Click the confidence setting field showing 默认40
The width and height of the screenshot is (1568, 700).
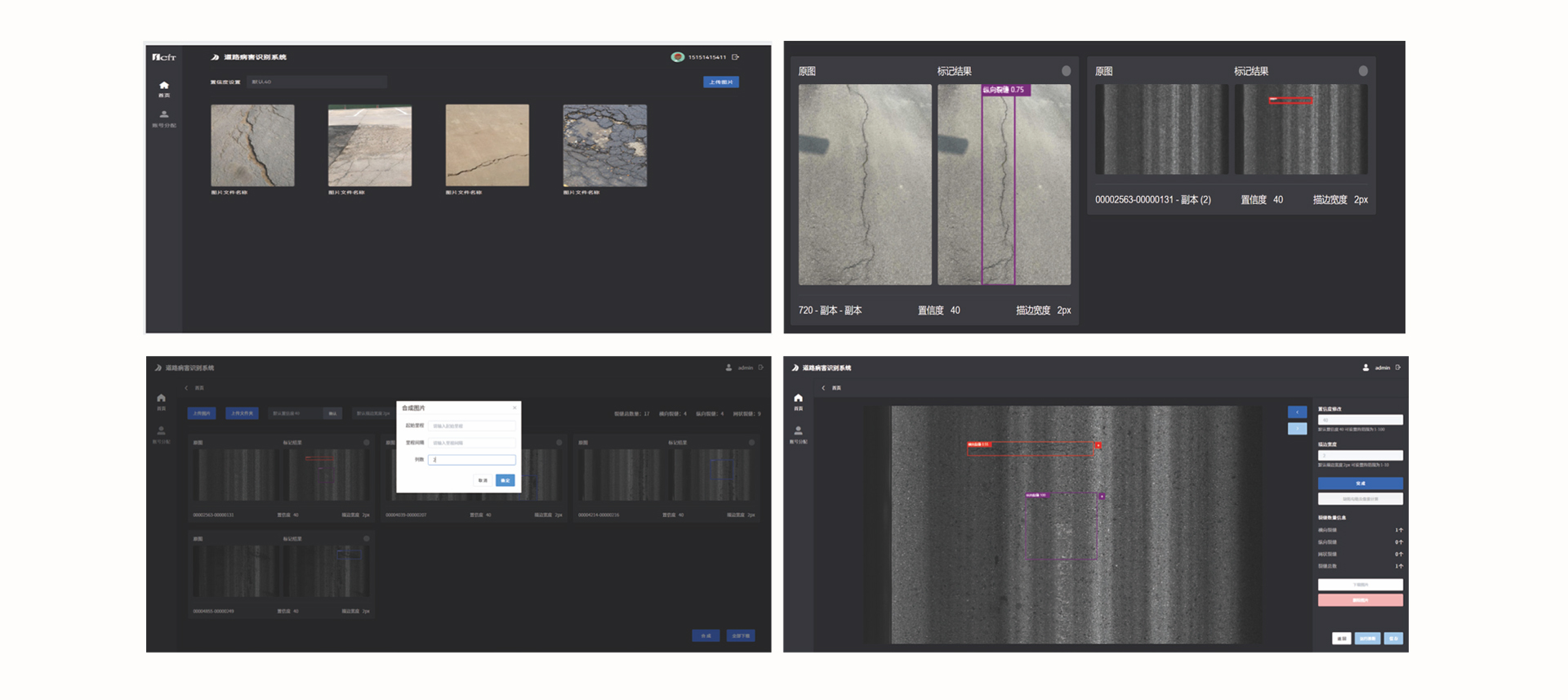pyautogui.click(x=317, y=82)
